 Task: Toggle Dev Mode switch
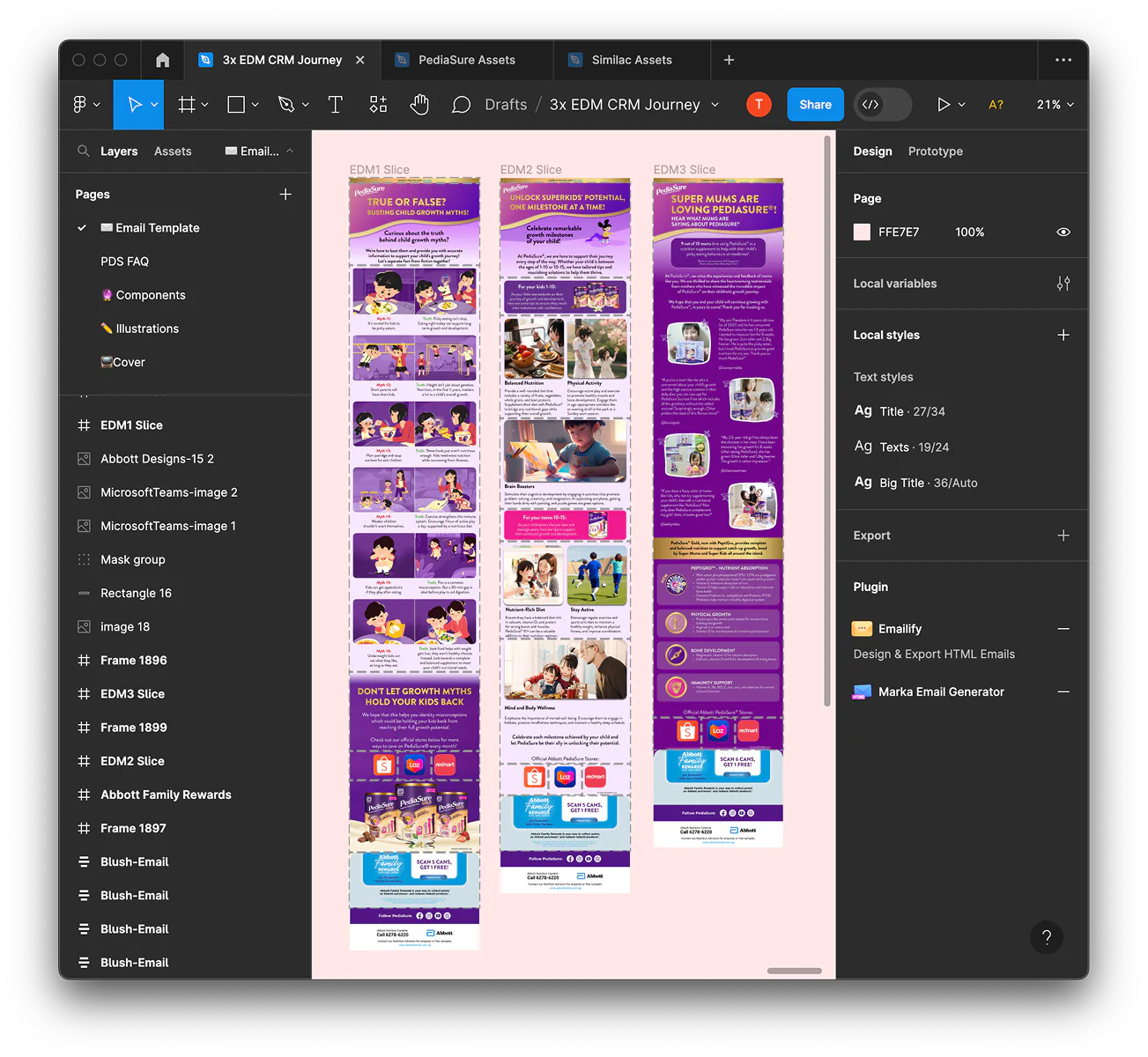click(x=883, y=104)
